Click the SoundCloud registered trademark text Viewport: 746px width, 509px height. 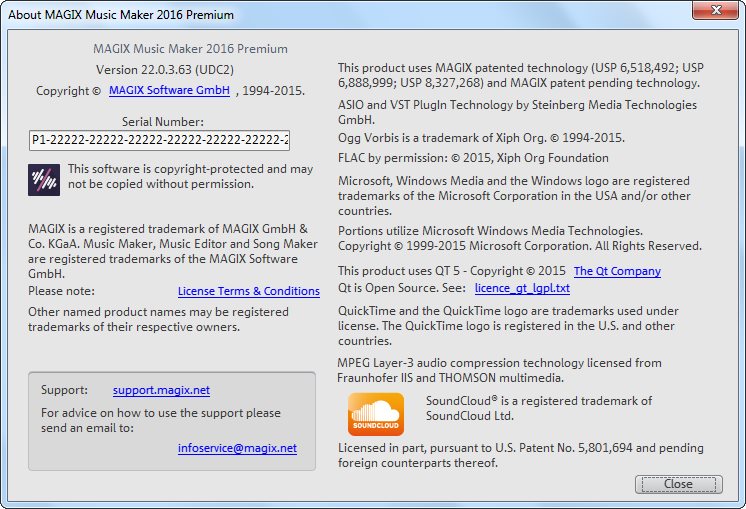(539, 408)
